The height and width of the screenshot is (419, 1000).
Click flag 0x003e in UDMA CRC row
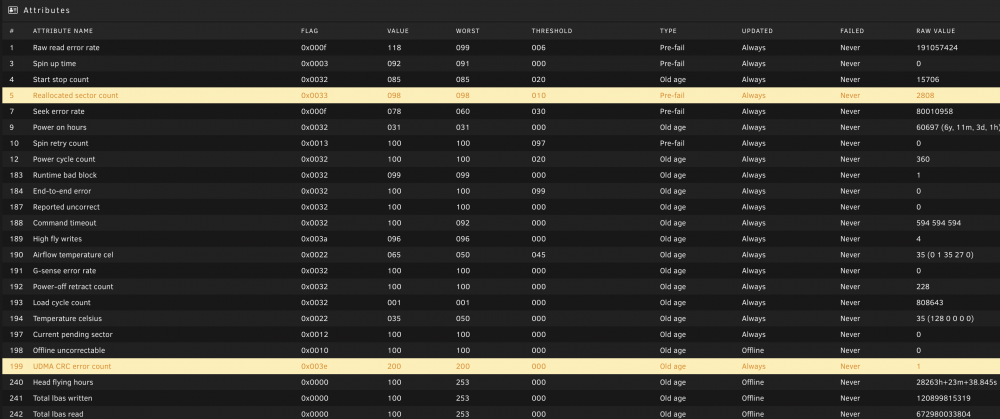click(314, 367)
